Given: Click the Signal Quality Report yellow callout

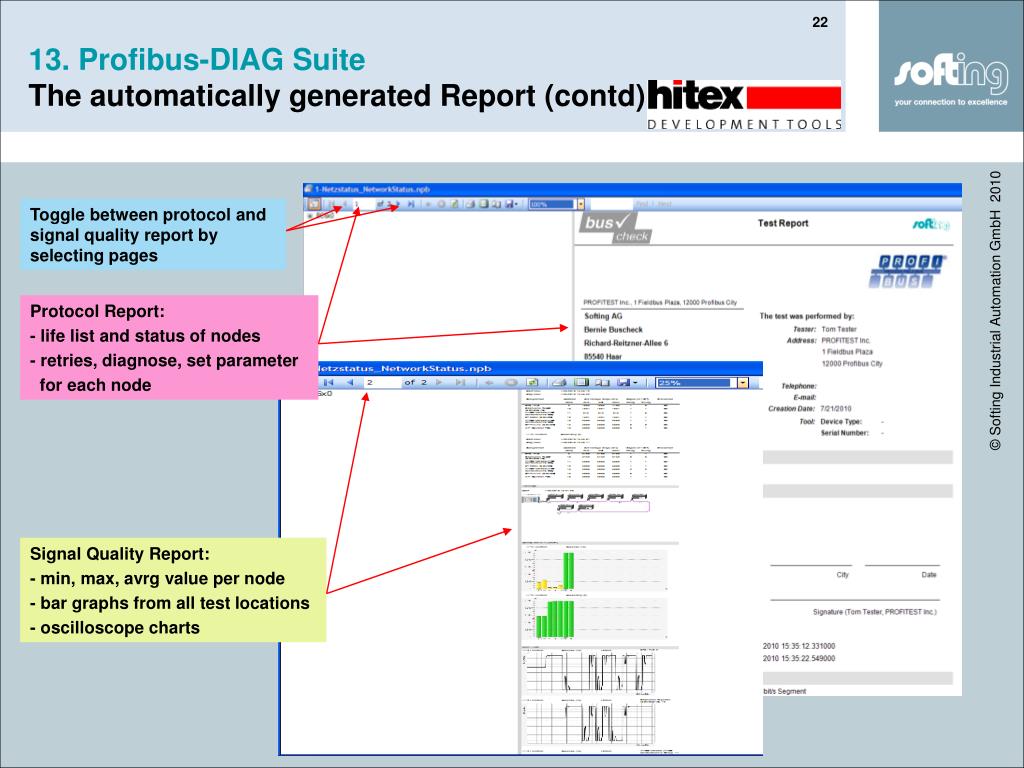Looking at the screenshot, I should [173, 590].
